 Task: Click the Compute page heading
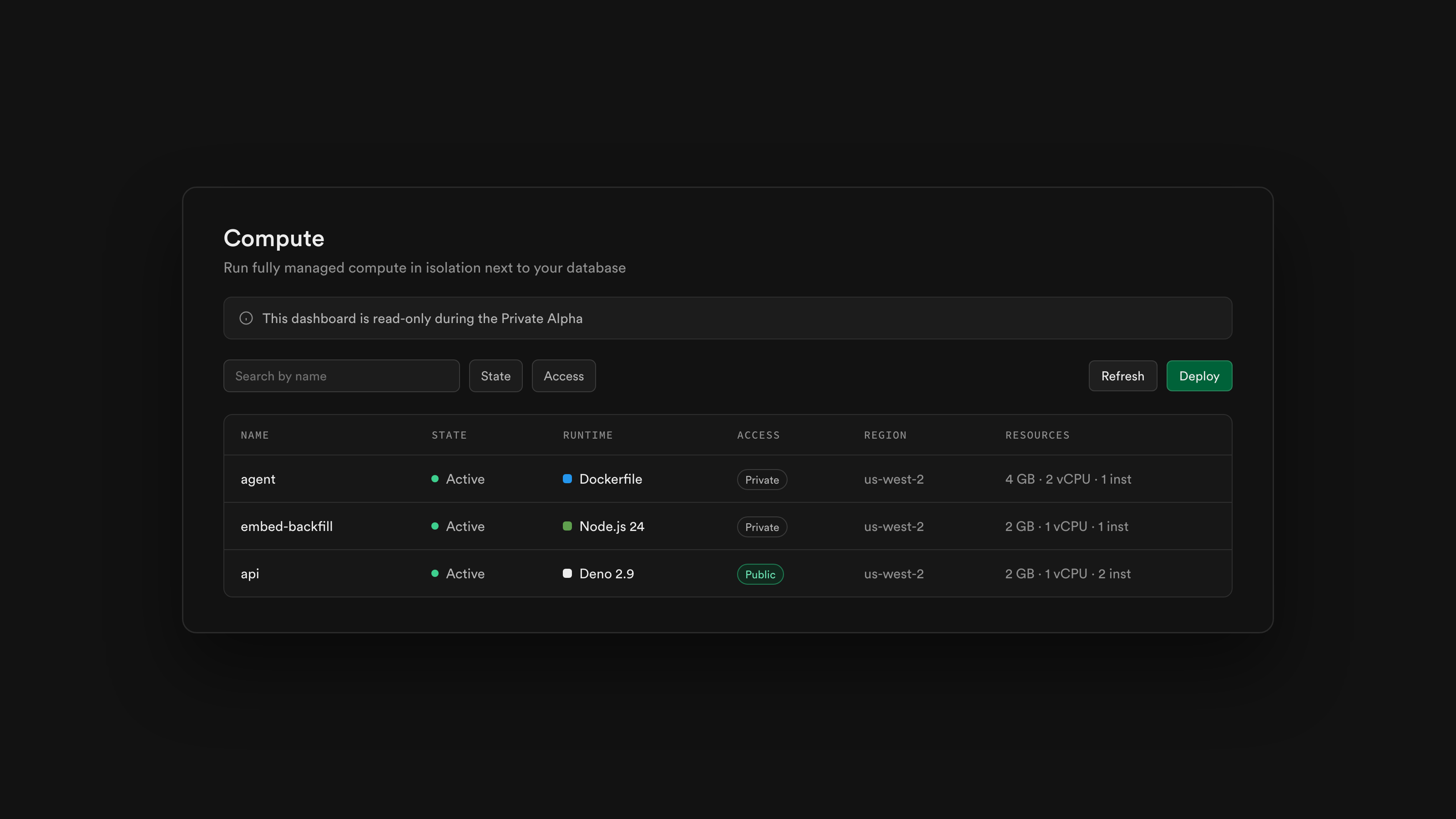point(273,238)
